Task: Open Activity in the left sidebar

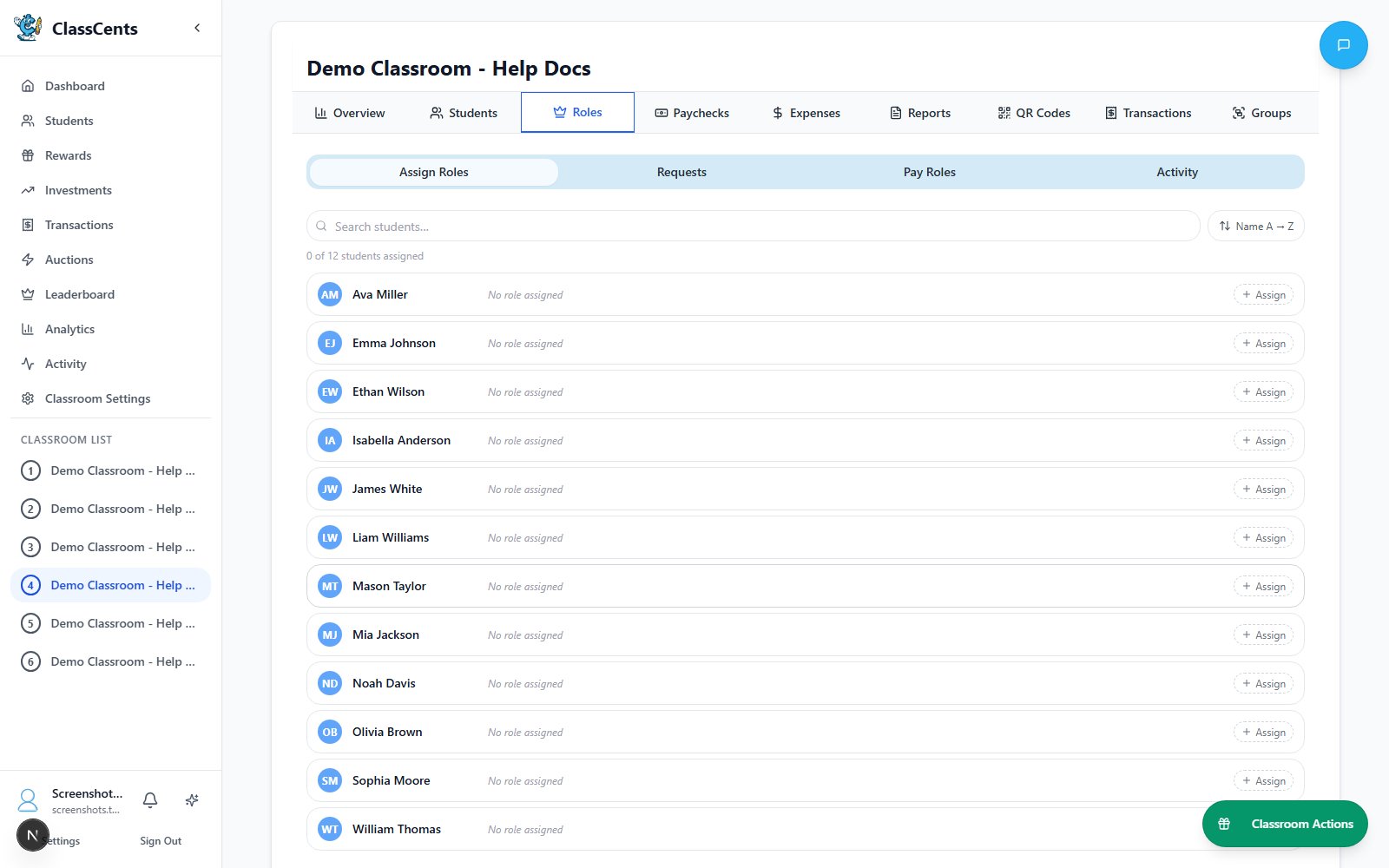Action: [110, 364]
